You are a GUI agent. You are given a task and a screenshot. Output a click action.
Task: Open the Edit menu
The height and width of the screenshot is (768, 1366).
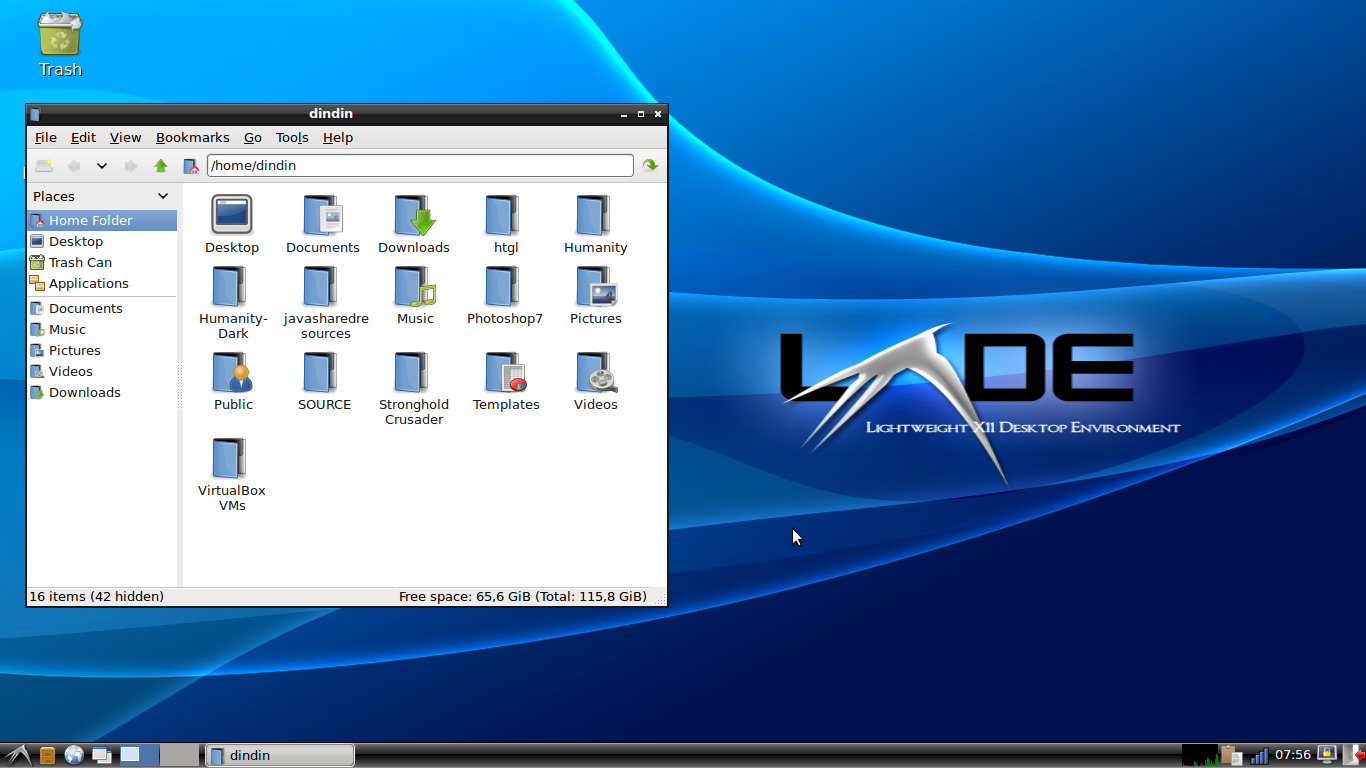(83, 138)
